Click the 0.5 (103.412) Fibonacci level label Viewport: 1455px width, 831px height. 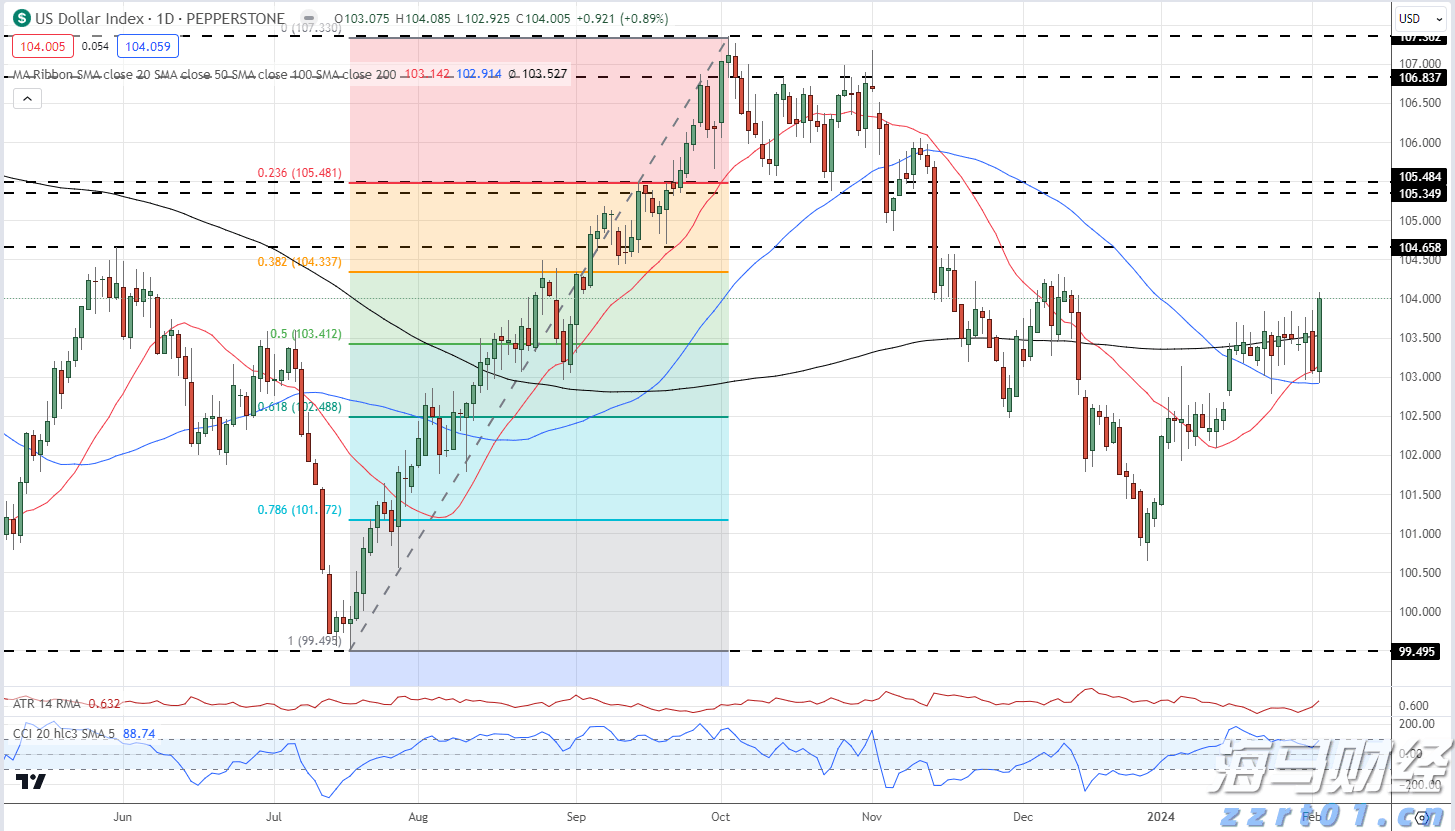(x=304, y=335)
